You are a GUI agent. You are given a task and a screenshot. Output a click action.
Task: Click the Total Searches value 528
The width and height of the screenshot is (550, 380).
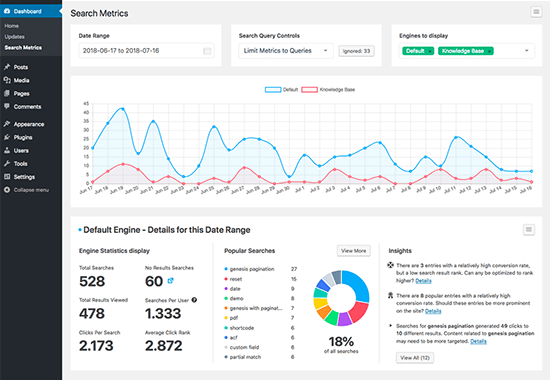pos(92,281)
